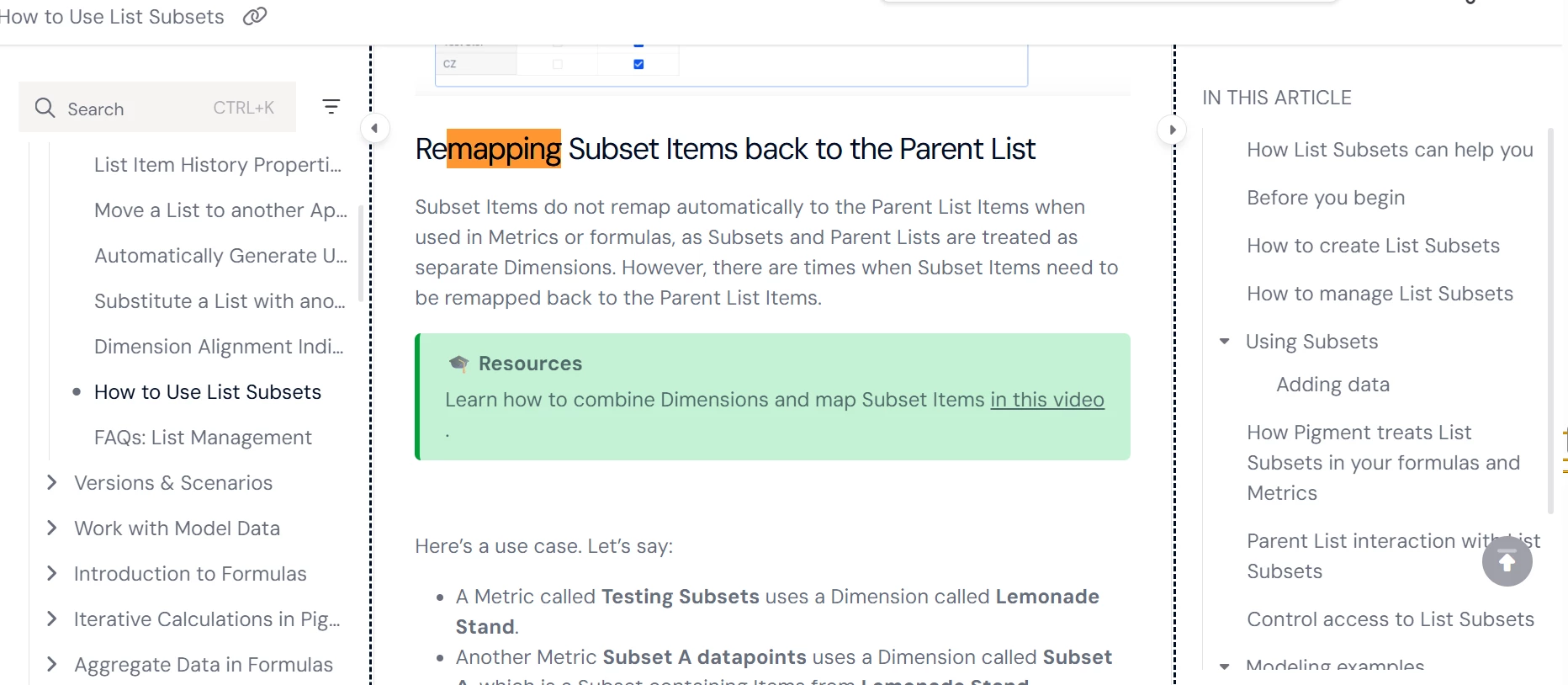Expand Work with Model Data section
Viewport: 1568px width, 685px height.
click(52, 528)
